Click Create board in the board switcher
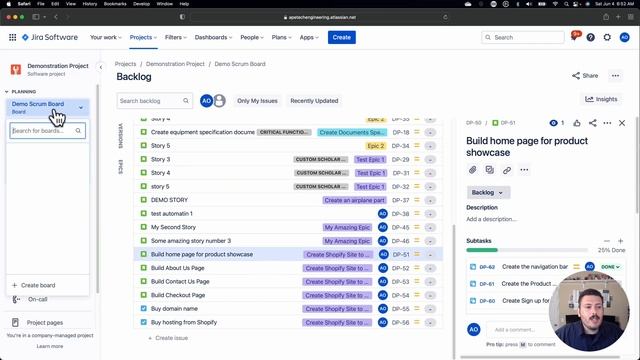The height and width of the screenshot is (360, 640). point(34,285)
